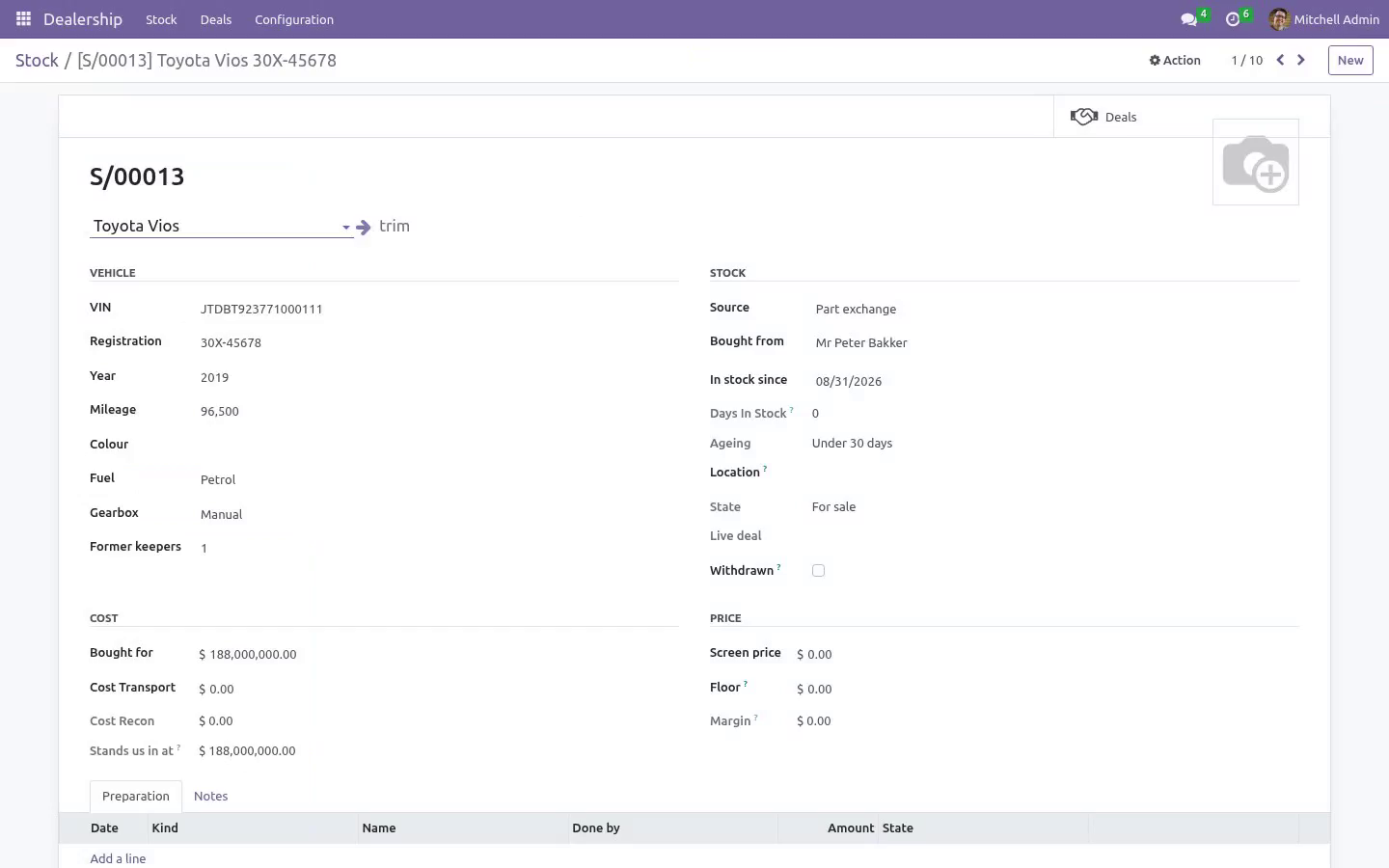
Task: Open the apps grid menu icon
Action: click(23, 19)
